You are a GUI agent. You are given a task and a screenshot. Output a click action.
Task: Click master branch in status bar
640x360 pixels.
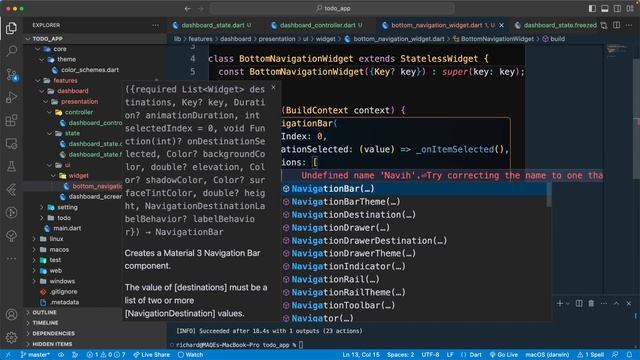[35, 355]
